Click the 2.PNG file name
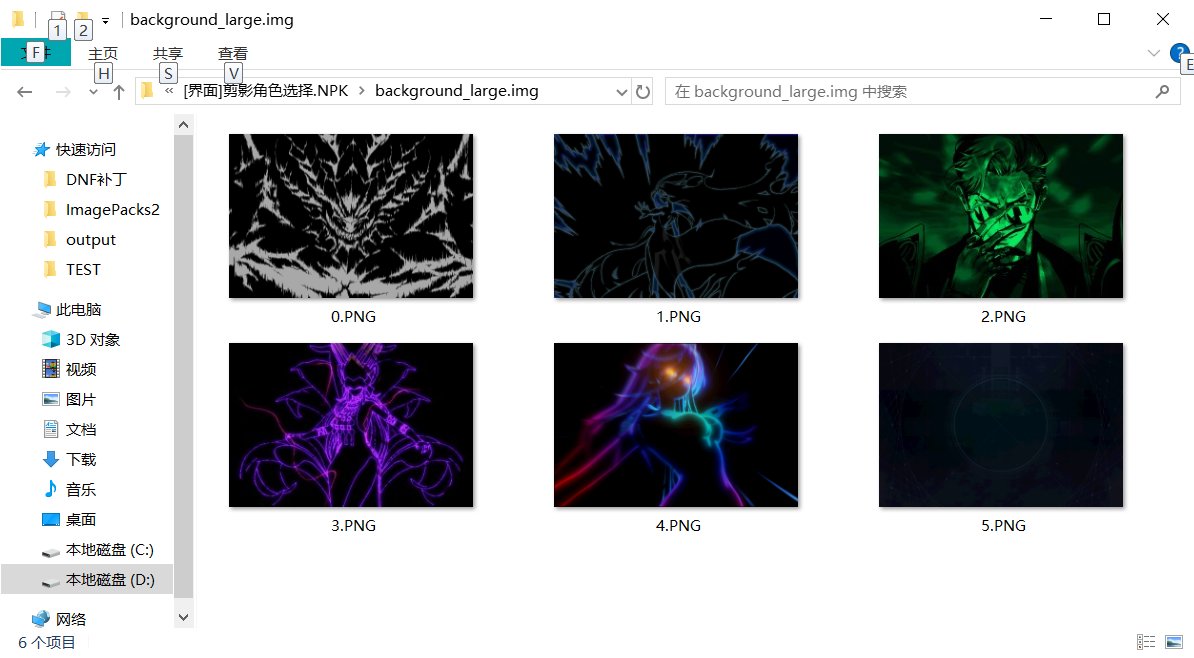The image size is (1194, 658). (1003, 316)
